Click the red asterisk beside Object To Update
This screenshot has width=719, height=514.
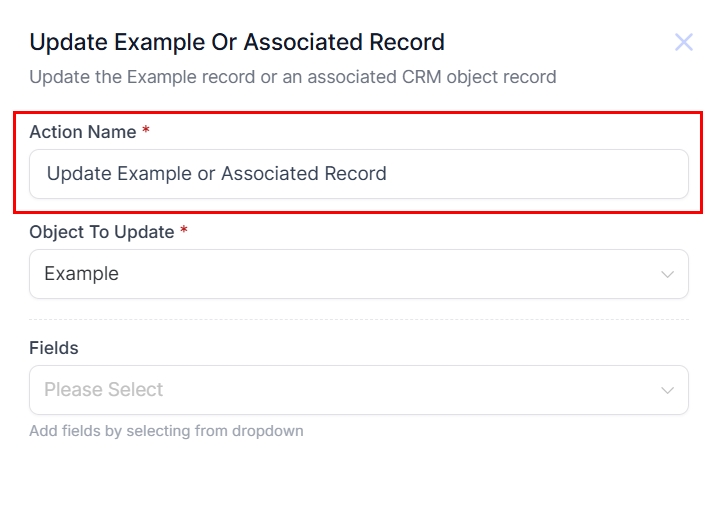click(x=184, y=232)
